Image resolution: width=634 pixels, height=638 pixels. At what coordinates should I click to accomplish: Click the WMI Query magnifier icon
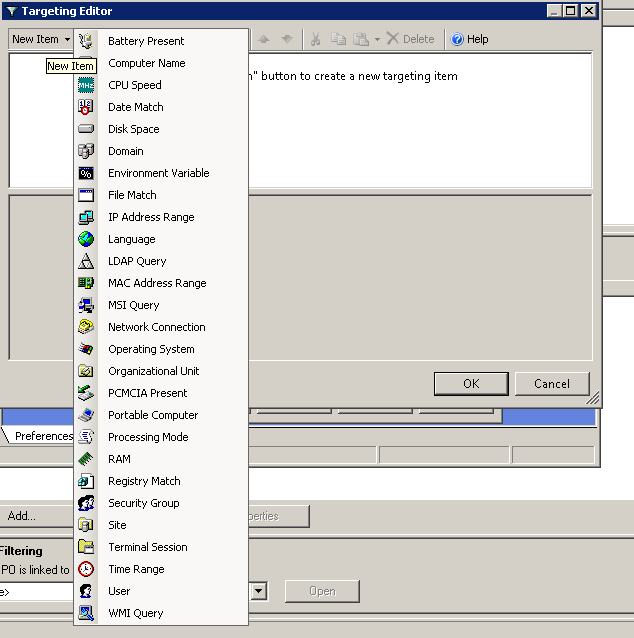86,613
